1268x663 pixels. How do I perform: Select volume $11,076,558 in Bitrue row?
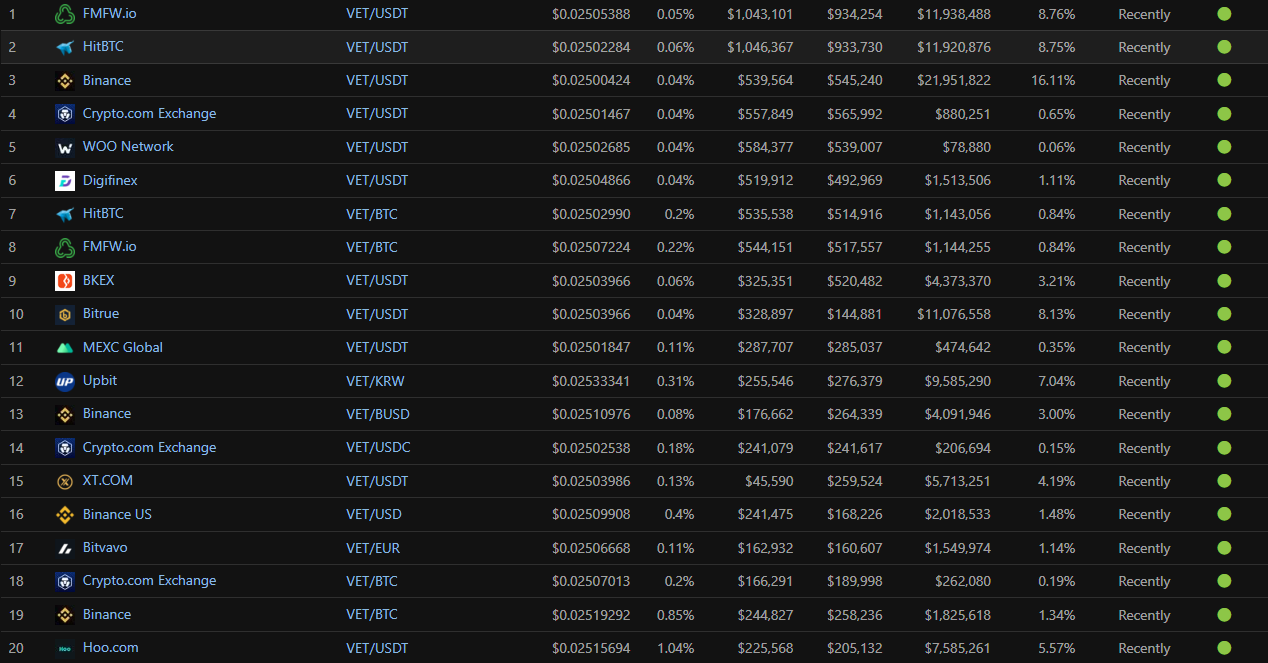pos(954,314)
